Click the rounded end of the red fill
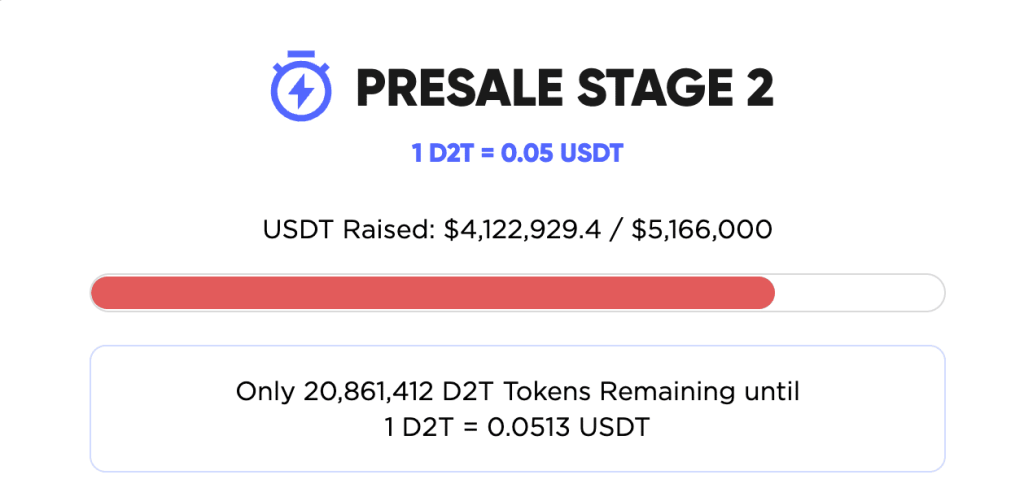This screenshot has width=1024, height=501. tap(768, 292)
